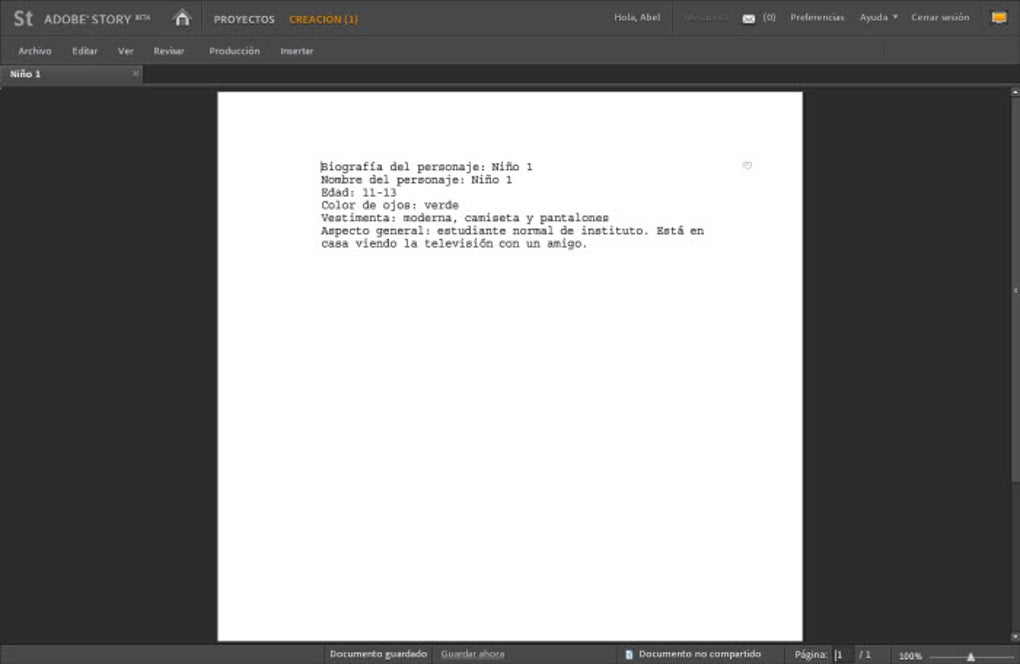Switch to the Proyectos section
Image resolution: width=1020 pixels, height=664 pixels.
coord(243,18)
